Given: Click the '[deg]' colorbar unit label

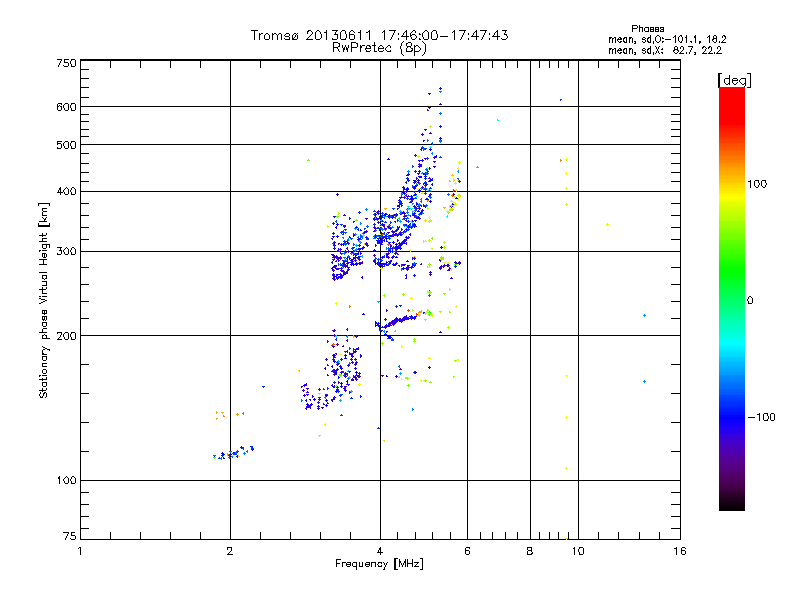Looking at the screenshot, I should (734, 80).
